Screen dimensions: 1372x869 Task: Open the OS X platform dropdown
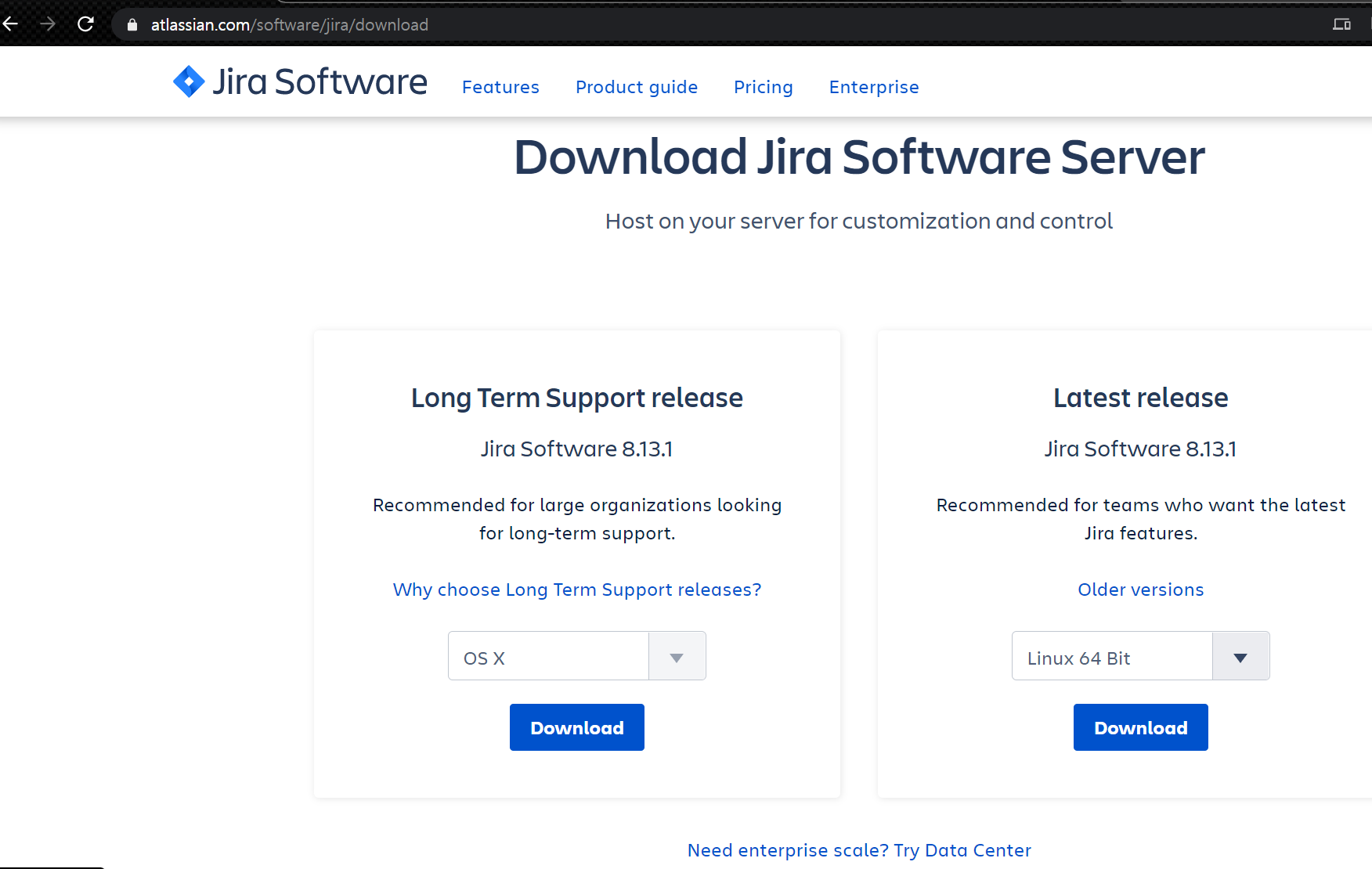[577, 656]
